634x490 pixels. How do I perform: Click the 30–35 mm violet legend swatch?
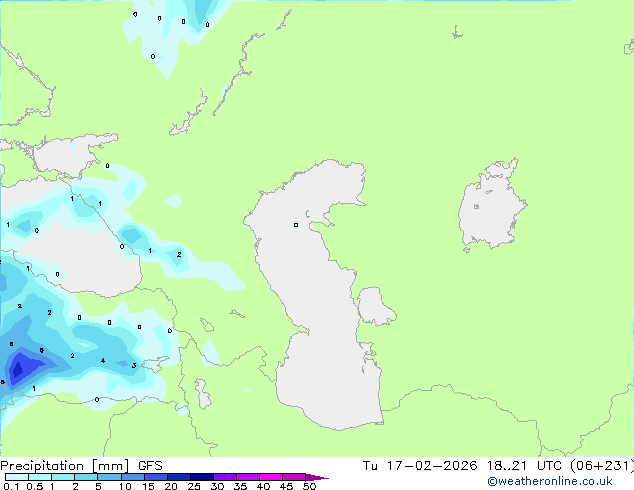225,477
